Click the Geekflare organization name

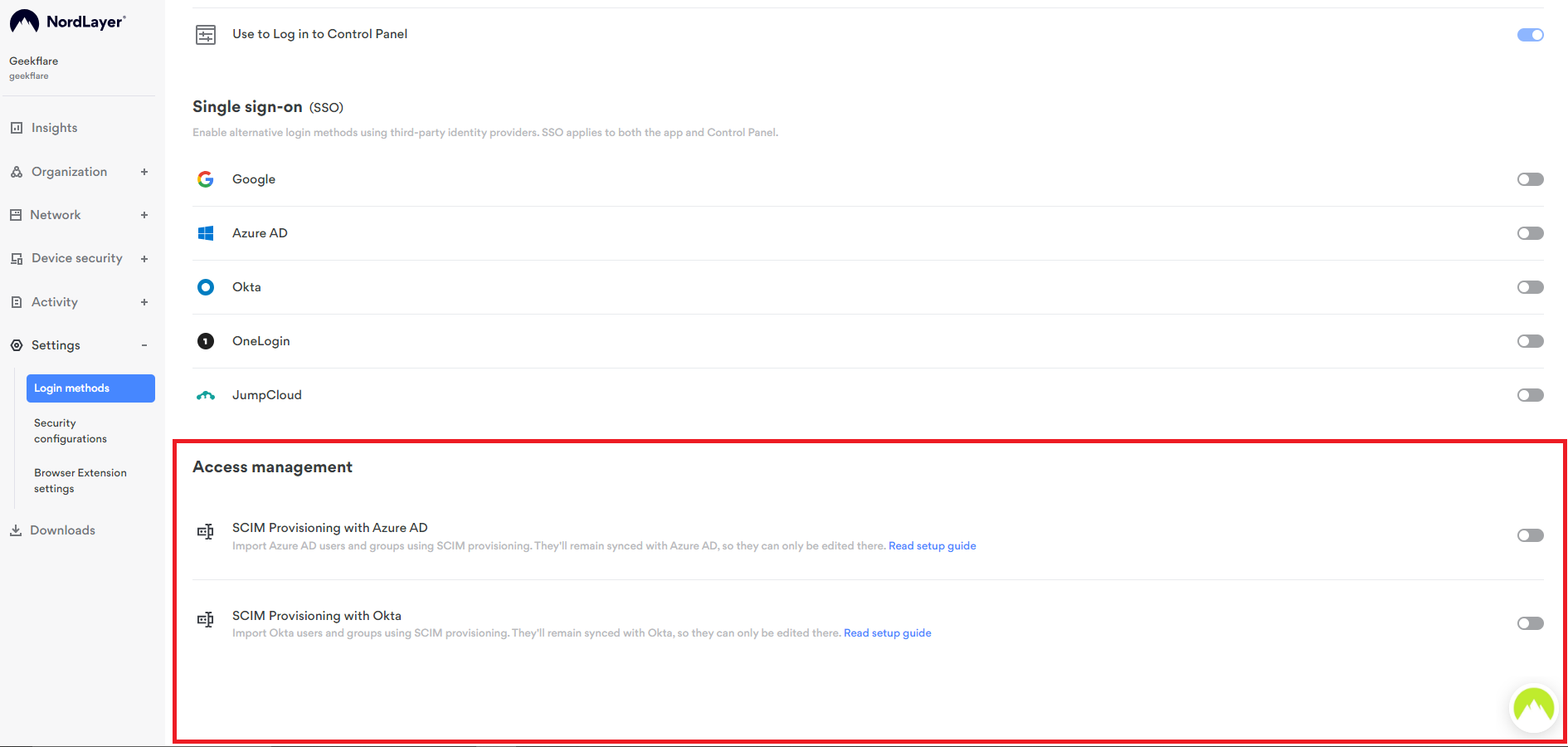click(x=34, y=61)
